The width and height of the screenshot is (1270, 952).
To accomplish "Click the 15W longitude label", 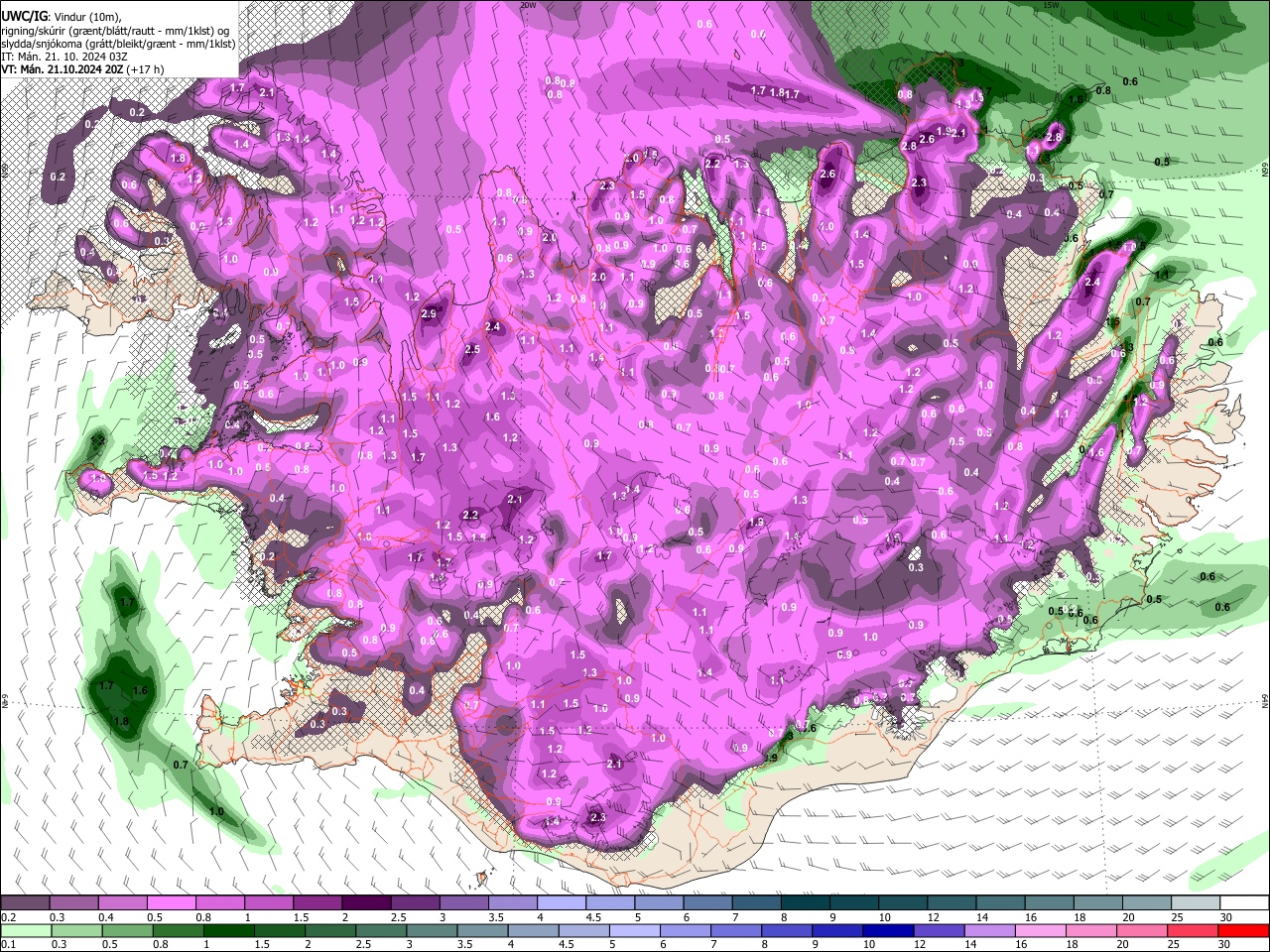I will (1052, 5).
